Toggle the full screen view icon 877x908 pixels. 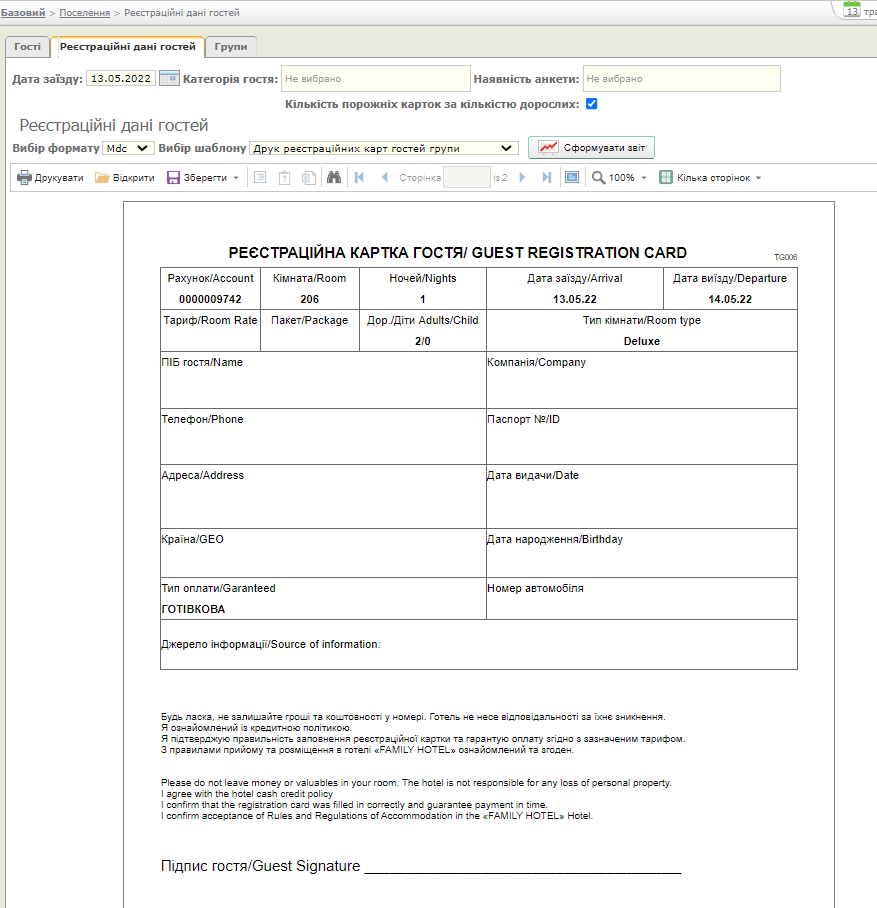point(571,178)
